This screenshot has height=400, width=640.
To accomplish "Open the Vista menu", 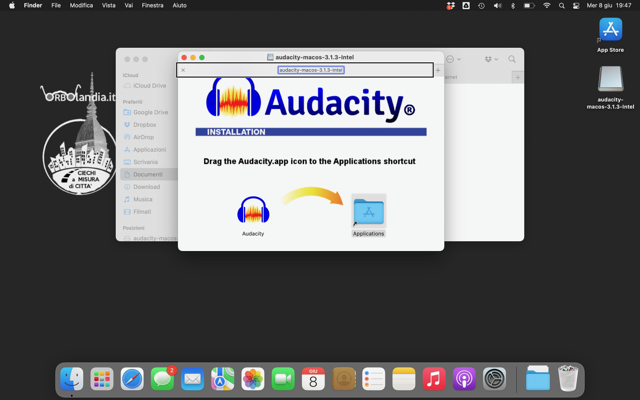I will (x=109, y=5).
